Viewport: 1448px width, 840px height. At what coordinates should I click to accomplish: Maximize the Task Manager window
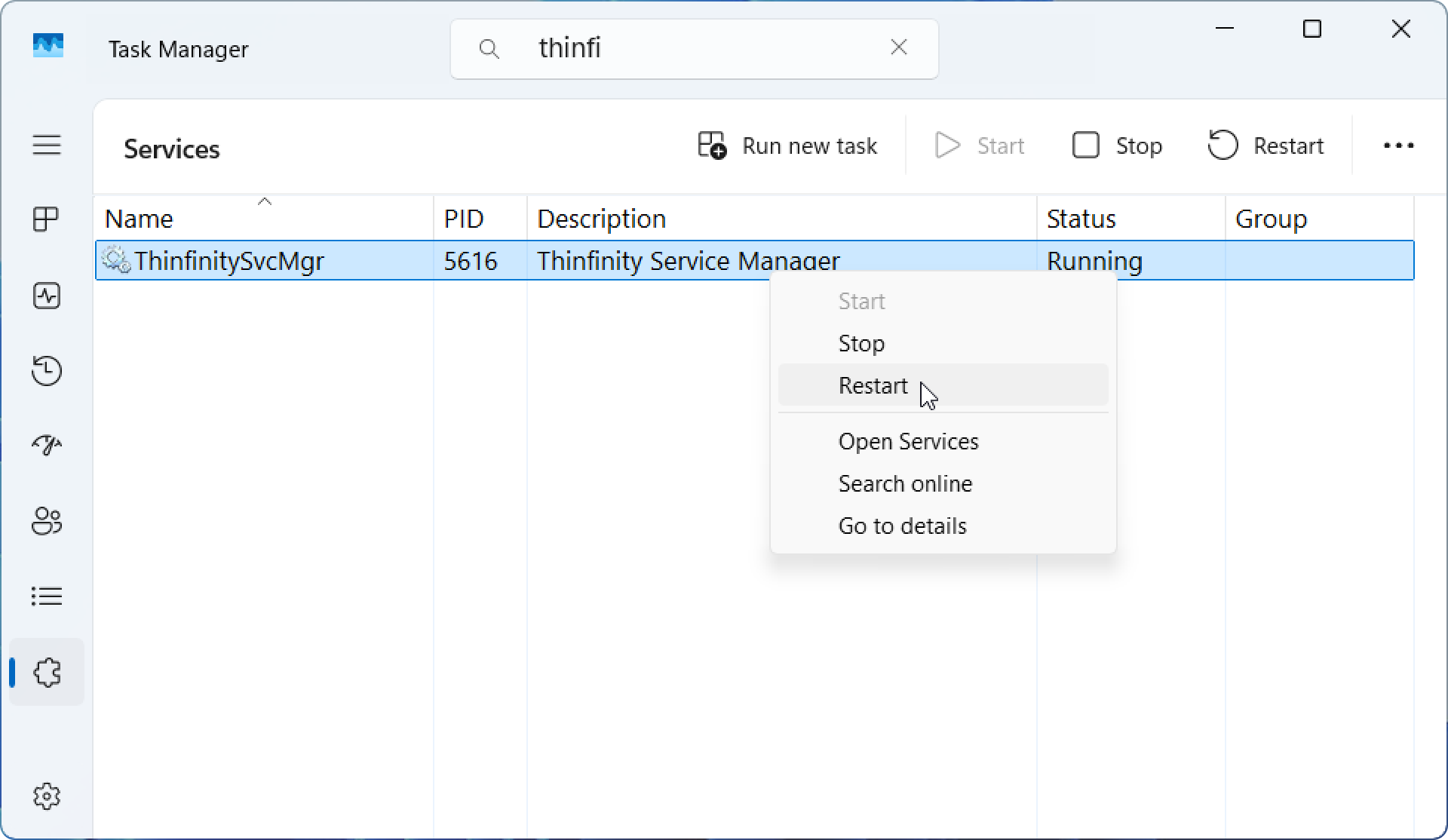1312,29
